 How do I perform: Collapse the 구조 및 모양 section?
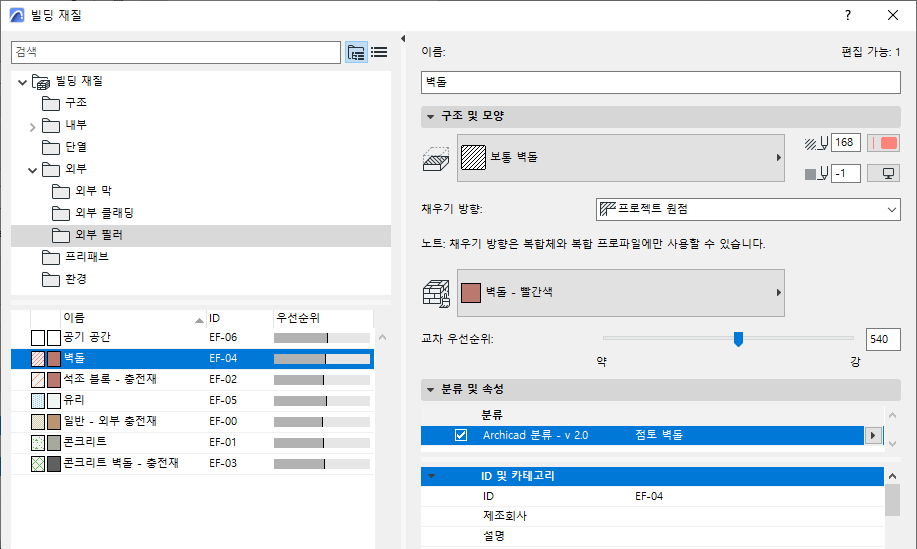click(430, 117)
